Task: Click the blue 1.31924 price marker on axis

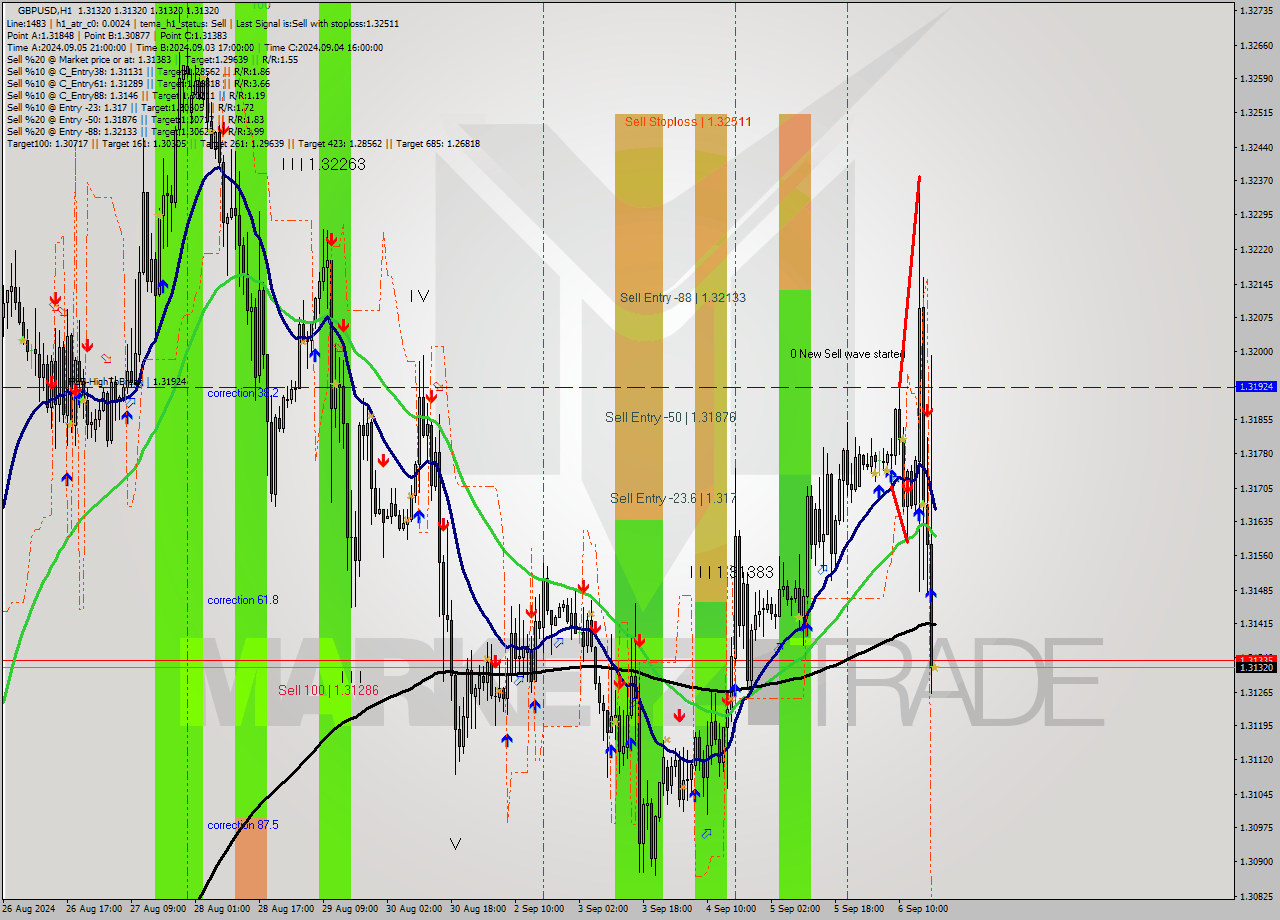Action: (1256, 386)
